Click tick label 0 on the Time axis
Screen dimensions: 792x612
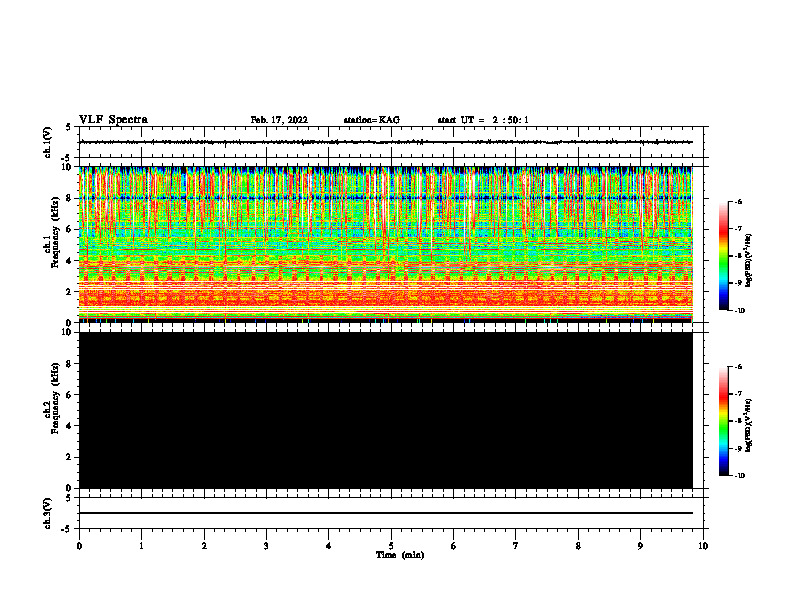click(79, 546)
